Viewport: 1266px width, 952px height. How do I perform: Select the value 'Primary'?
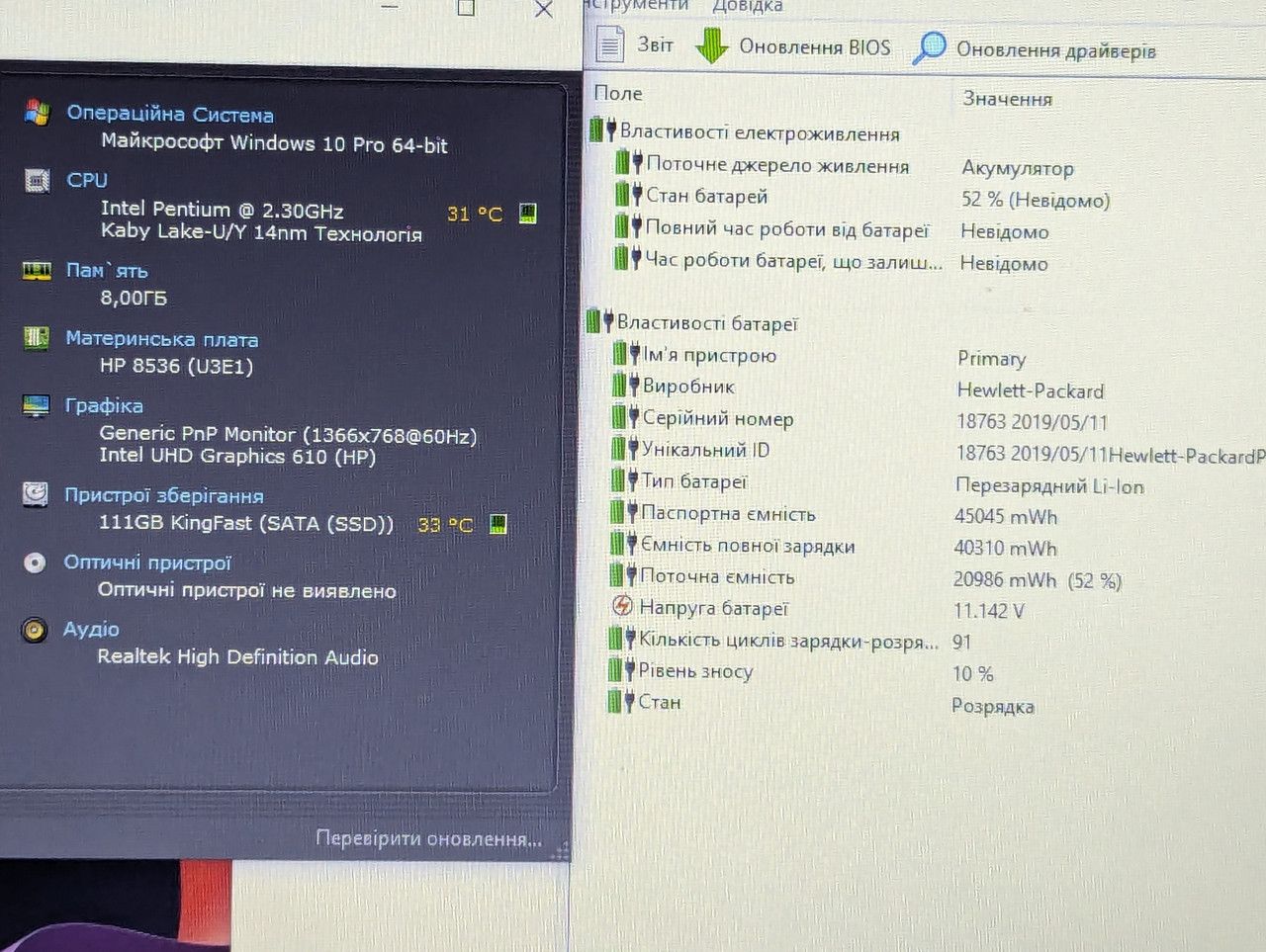coord(992,358)
